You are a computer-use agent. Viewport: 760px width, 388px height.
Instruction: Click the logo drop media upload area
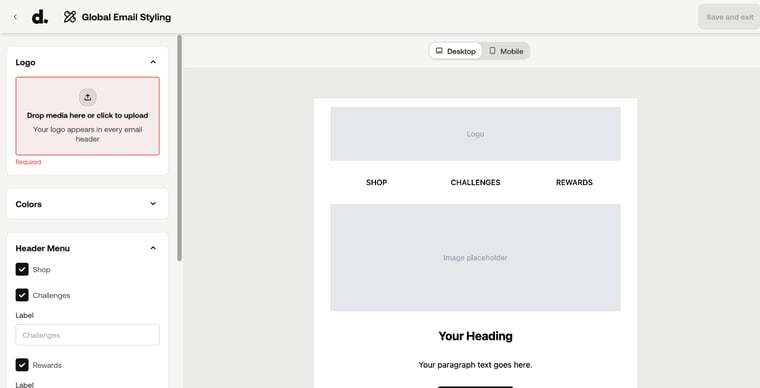(88, 116)
